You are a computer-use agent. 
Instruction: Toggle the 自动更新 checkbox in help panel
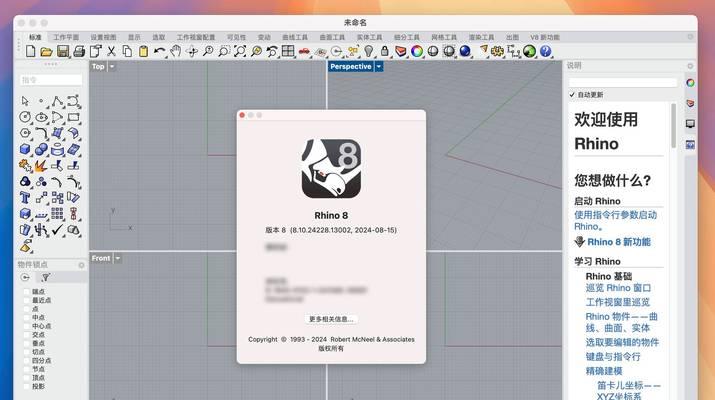coord(572,94)
